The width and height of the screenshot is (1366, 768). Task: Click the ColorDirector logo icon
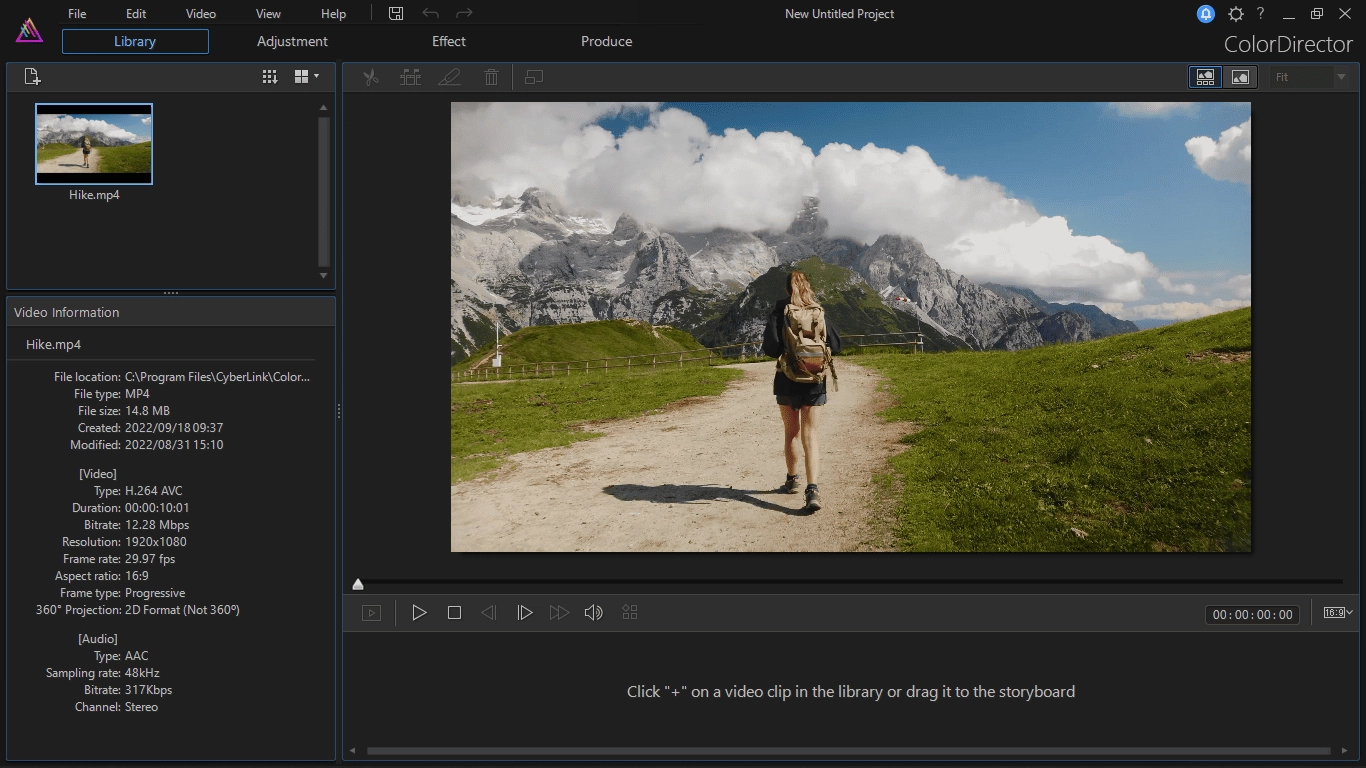[x=29, y=30]
